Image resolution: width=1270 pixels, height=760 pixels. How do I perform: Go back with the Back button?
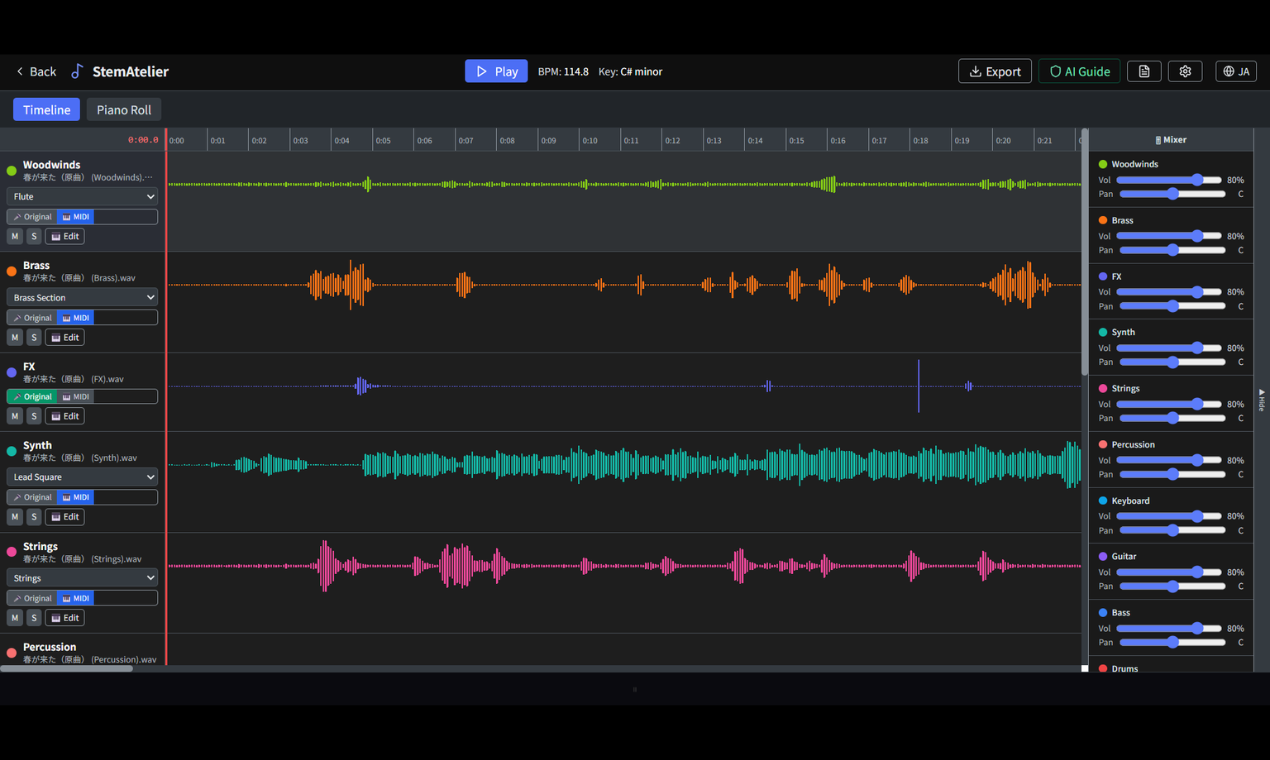[x=36, y=71]
